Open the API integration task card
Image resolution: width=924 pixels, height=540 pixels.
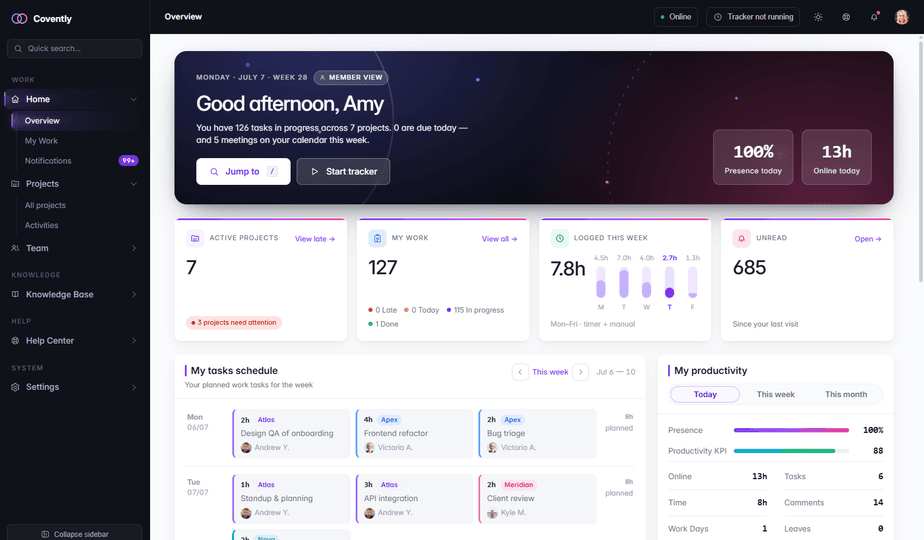414,499
